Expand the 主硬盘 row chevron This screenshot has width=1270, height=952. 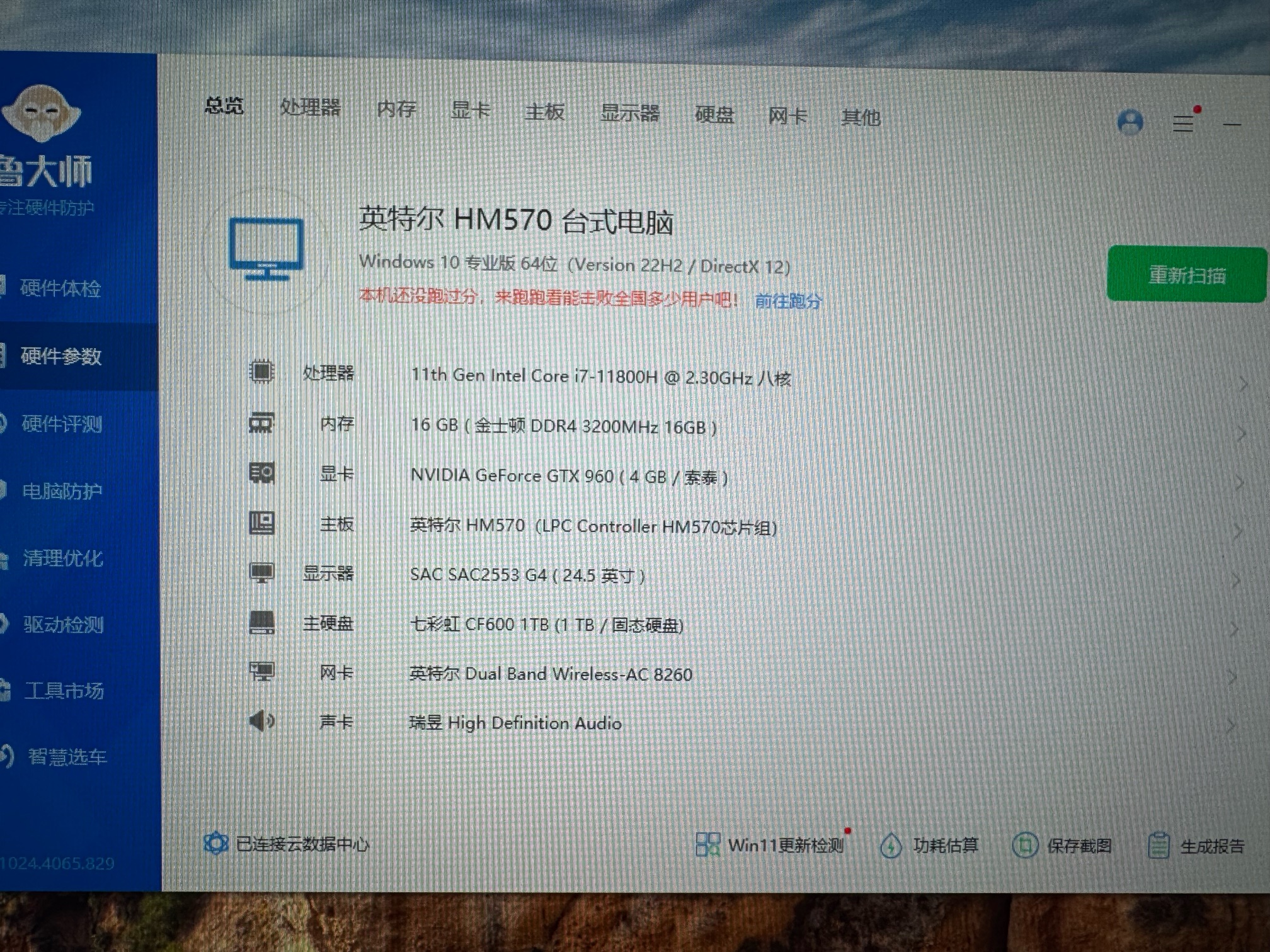click(1234, 630)
